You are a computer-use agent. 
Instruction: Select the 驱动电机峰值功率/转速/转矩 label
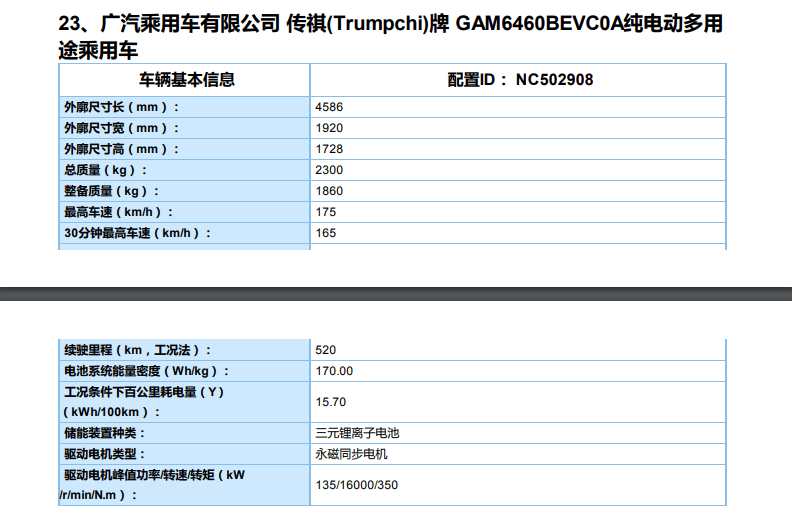pos(153,485)
